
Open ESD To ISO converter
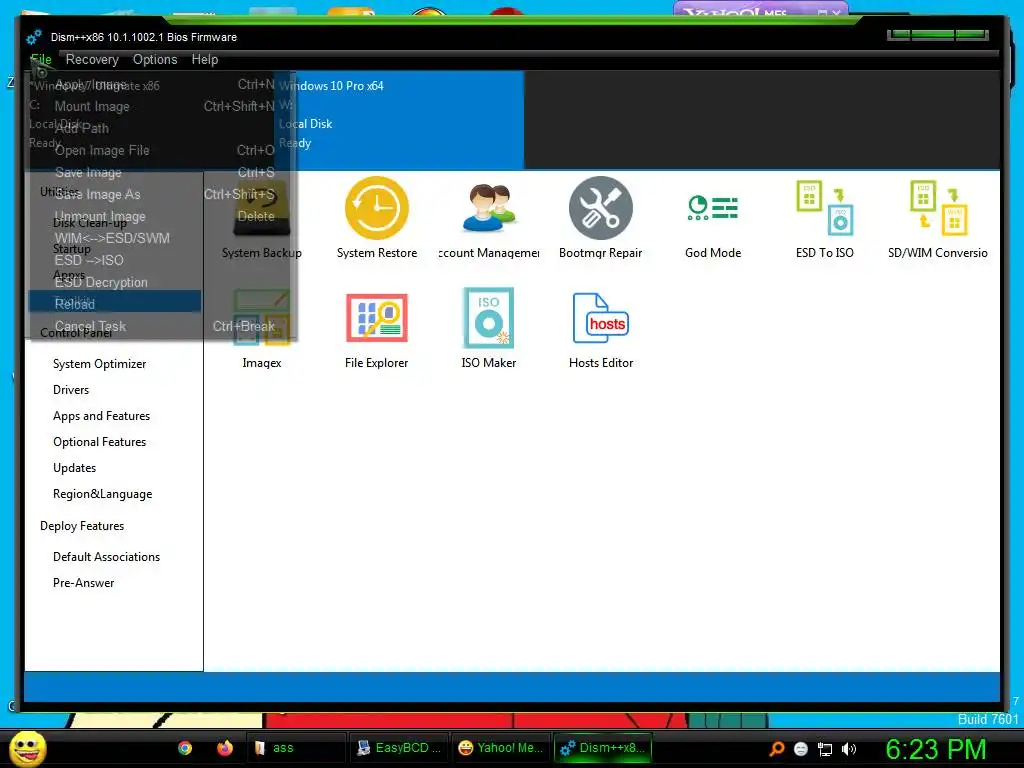(x=825, y=219)
